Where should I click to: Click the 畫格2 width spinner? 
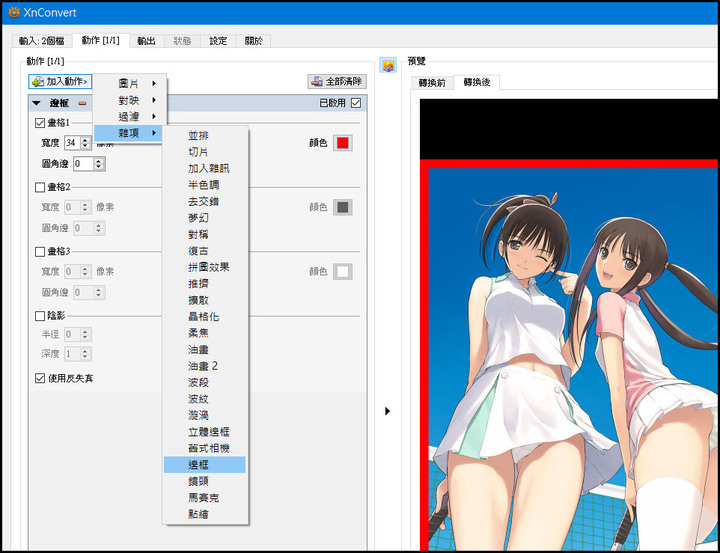coord(85,207)
